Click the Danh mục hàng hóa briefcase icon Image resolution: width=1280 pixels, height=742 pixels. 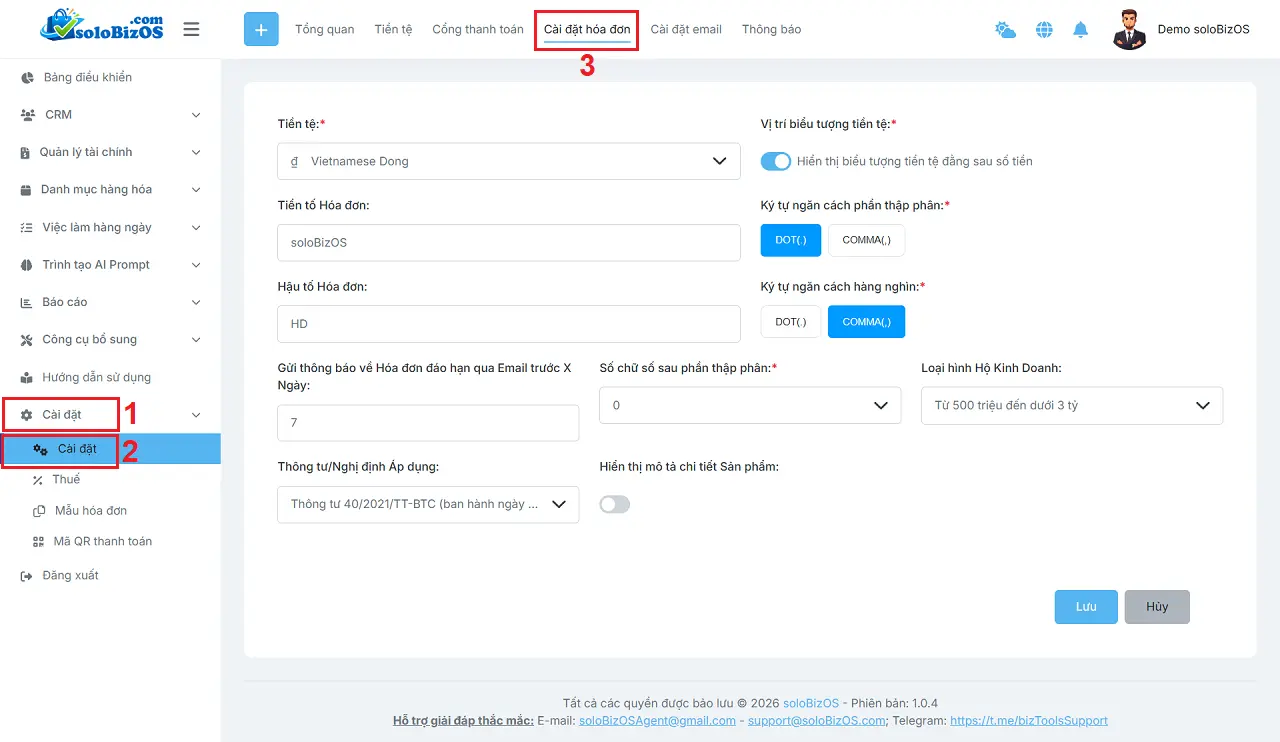point(27,190)
